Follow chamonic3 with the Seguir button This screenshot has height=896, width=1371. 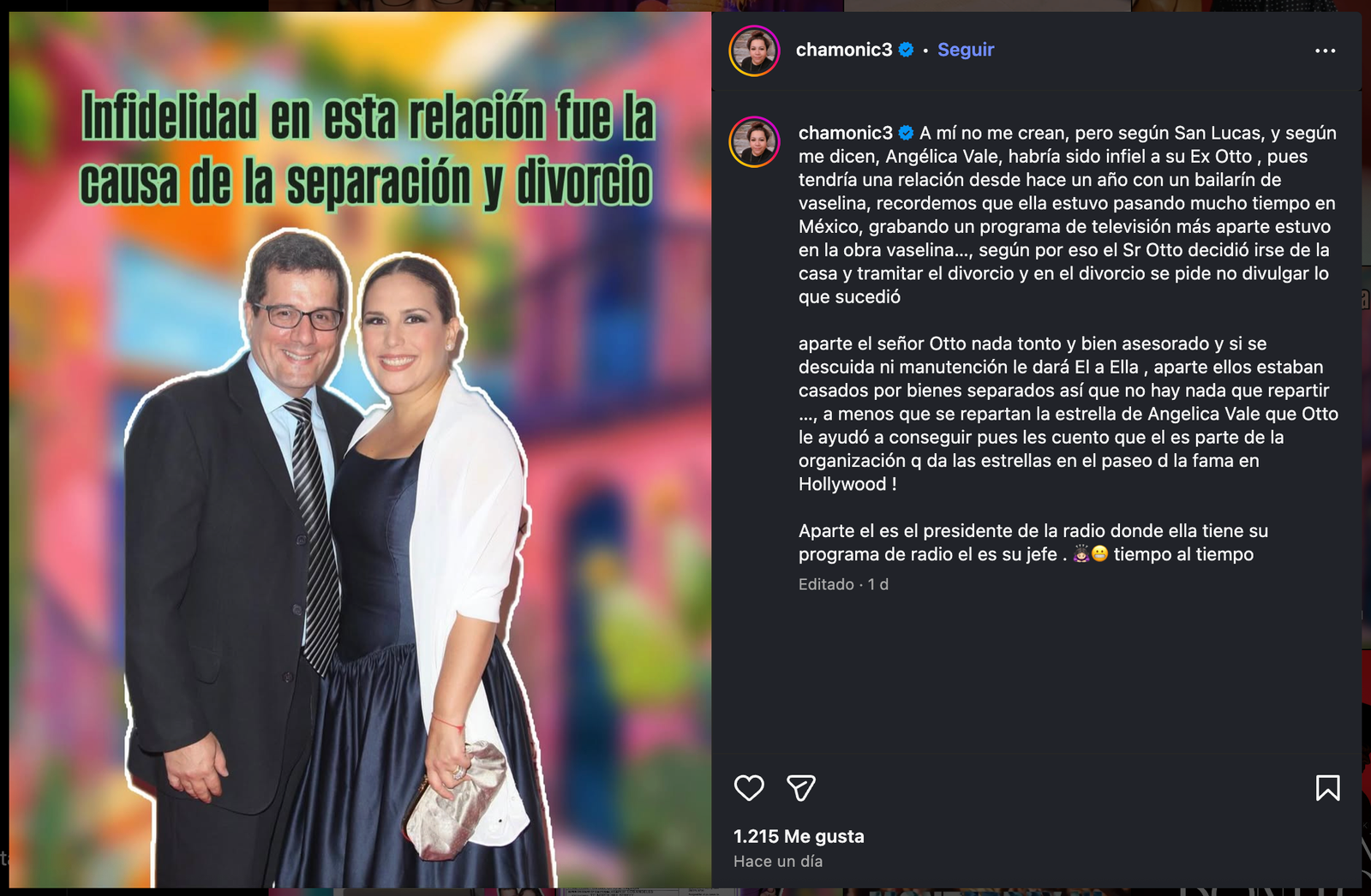point(966,50)
